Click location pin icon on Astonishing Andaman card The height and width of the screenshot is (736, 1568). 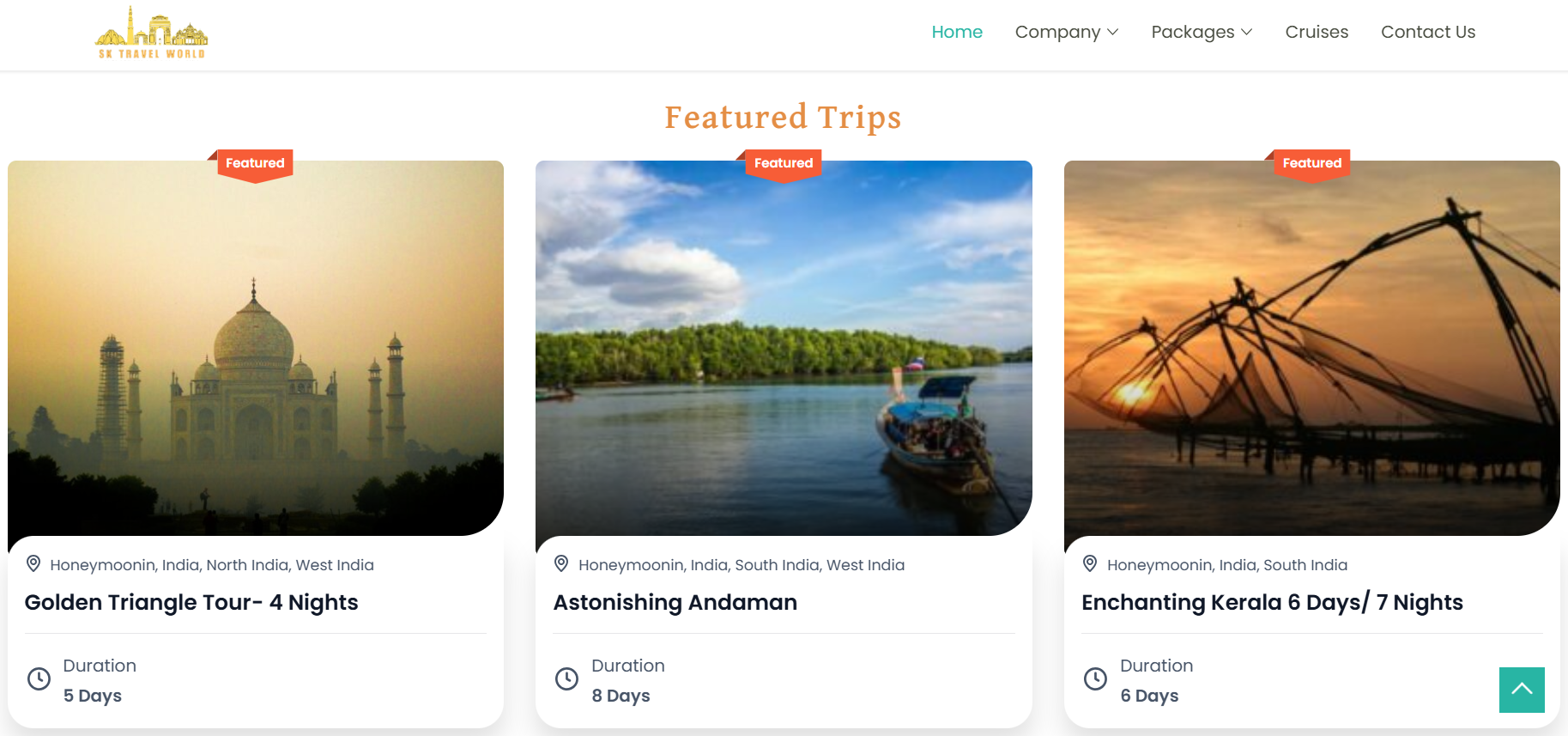tap(561, 563)
